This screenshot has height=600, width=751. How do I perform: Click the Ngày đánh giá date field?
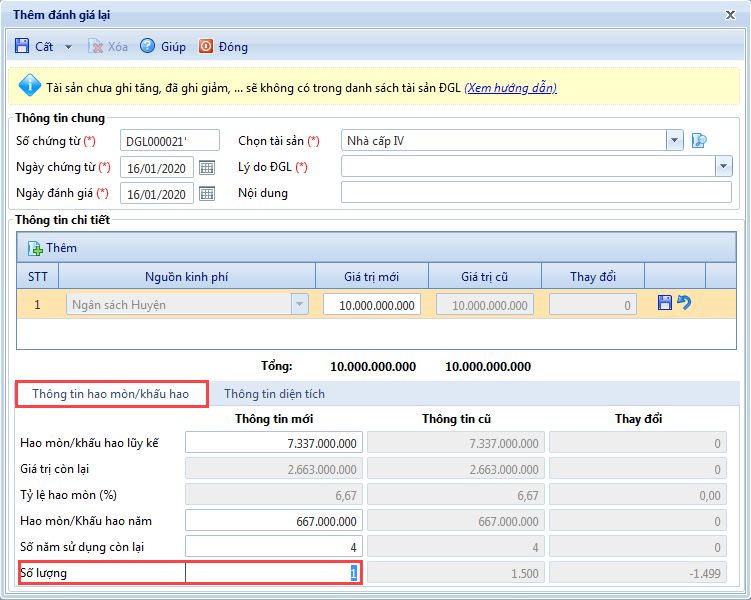(x=157, y=193)
